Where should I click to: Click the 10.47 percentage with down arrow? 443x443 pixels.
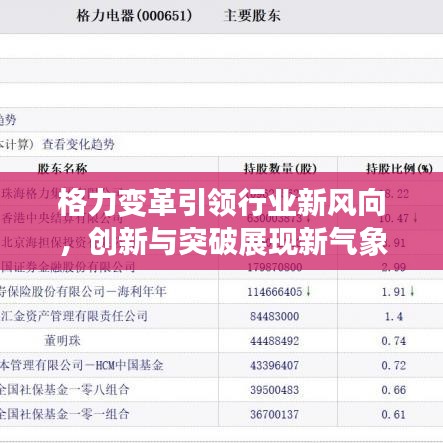(x=398, y=218)
